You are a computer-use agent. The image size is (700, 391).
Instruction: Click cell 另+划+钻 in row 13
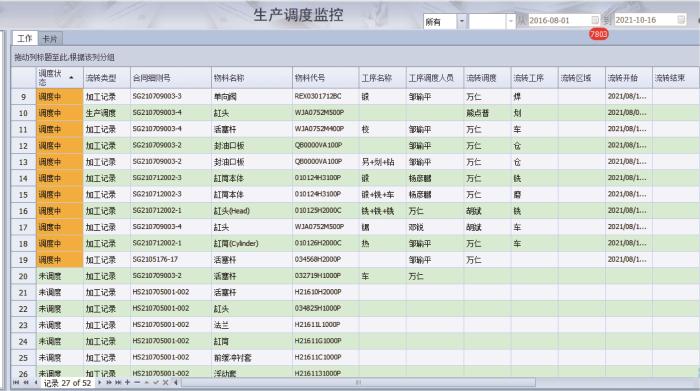click(x=383, y=162)
